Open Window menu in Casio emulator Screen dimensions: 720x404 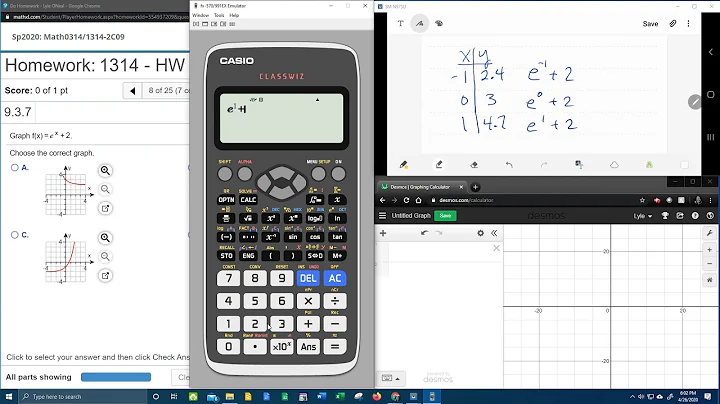click(200, 15)
